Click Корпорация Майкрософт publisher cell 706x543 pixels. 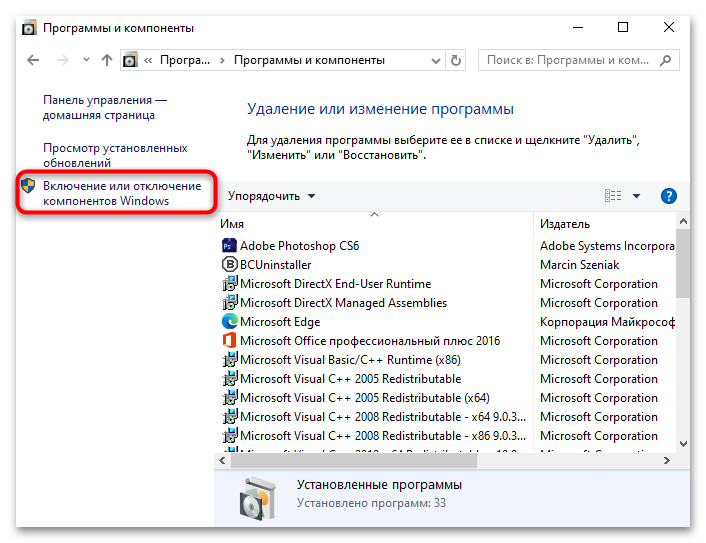607,322
